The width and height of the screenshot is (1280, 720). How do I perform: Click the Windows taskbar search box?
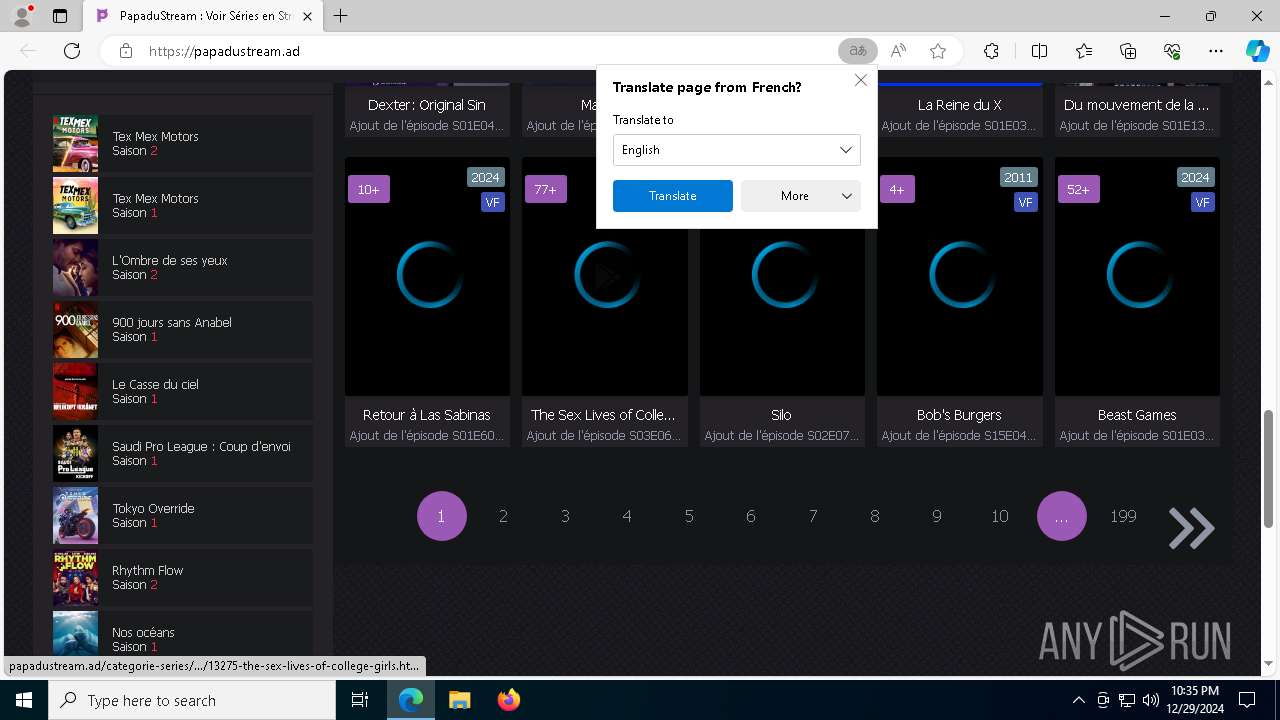click(192, 700)
